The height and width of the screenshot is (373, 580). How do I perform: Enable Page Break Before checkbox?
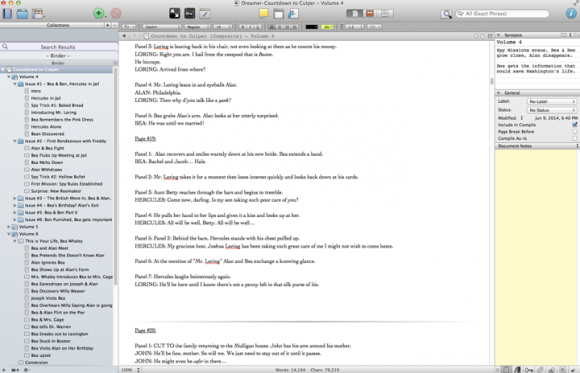coord(574,132)
